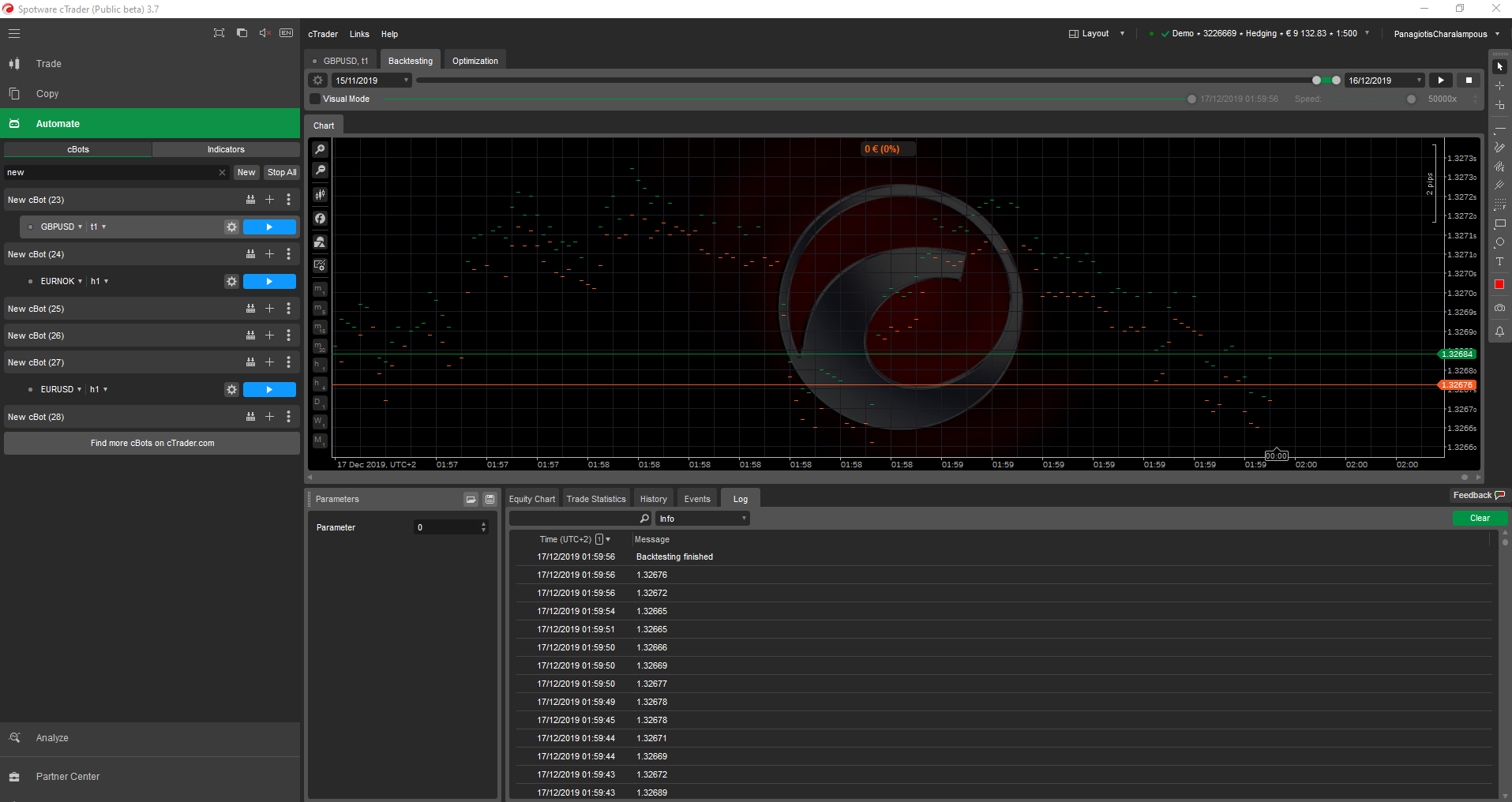The image size is (1512, 802).
Task: Open backtesting settings gear icon
Action: coord(317,80)
